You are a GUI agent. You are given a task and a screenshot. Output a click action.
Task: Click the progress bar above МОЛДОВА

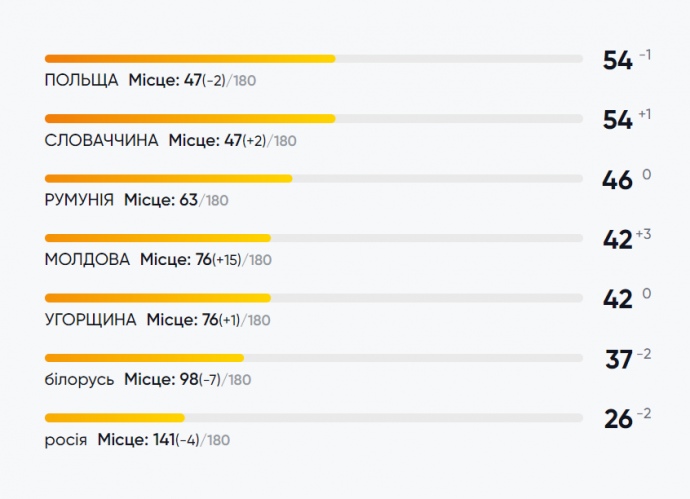tap(314, 238)
